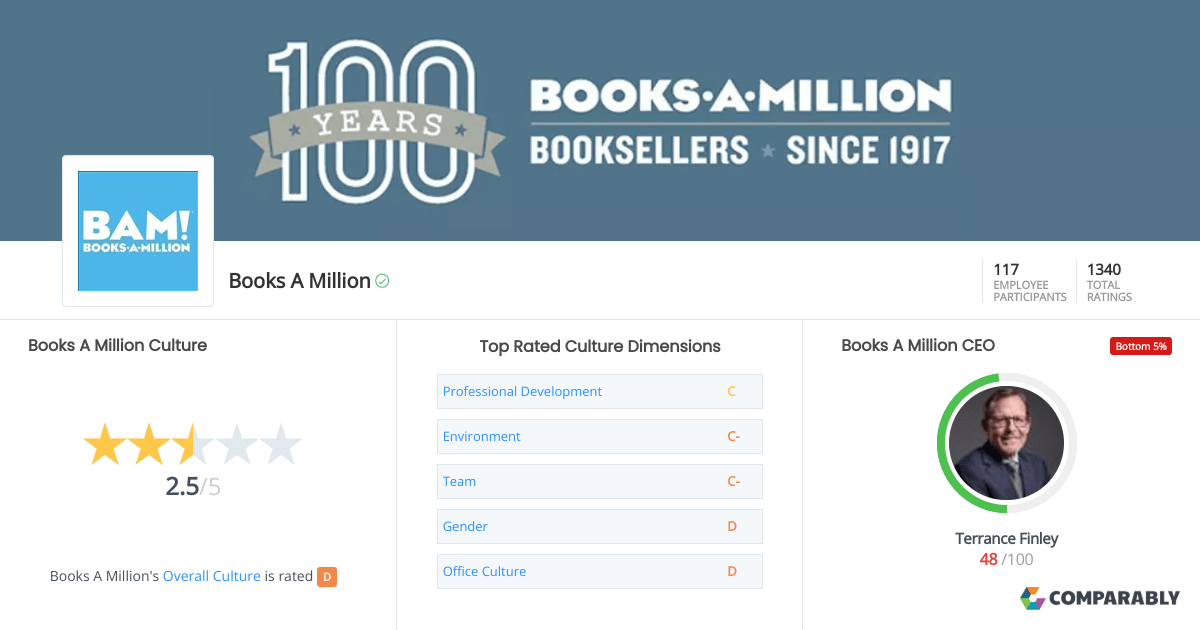Click the green verified checkmark beside company name

point(381,281)
